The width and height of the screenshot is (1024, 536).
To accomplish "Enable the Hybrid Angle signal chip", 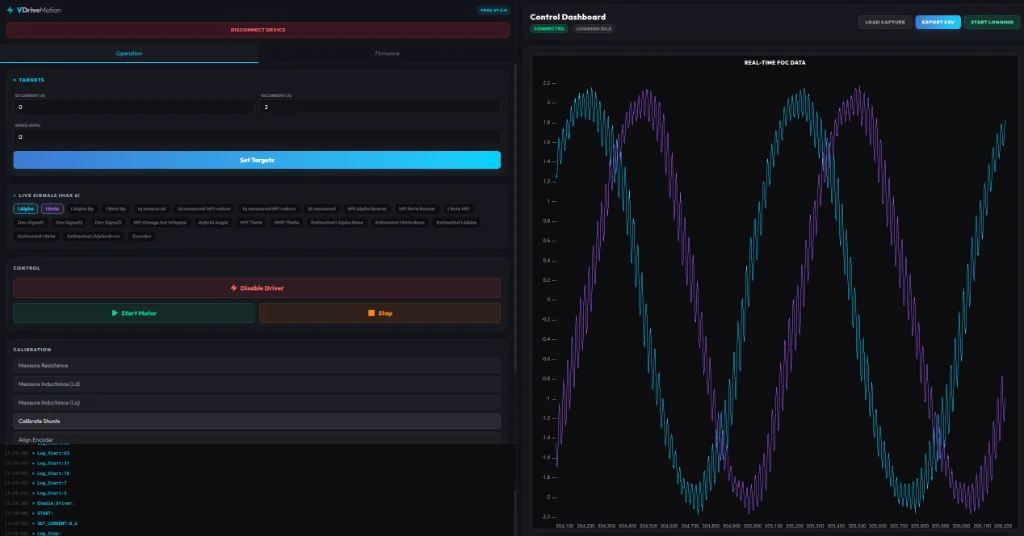I will tap(213, 223).
